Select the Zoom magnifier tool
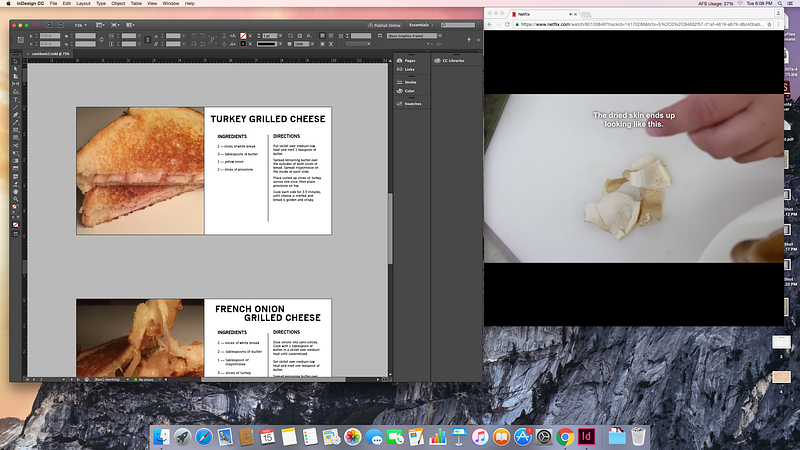The height and width of the screenshot is (450, 800). 16,199
